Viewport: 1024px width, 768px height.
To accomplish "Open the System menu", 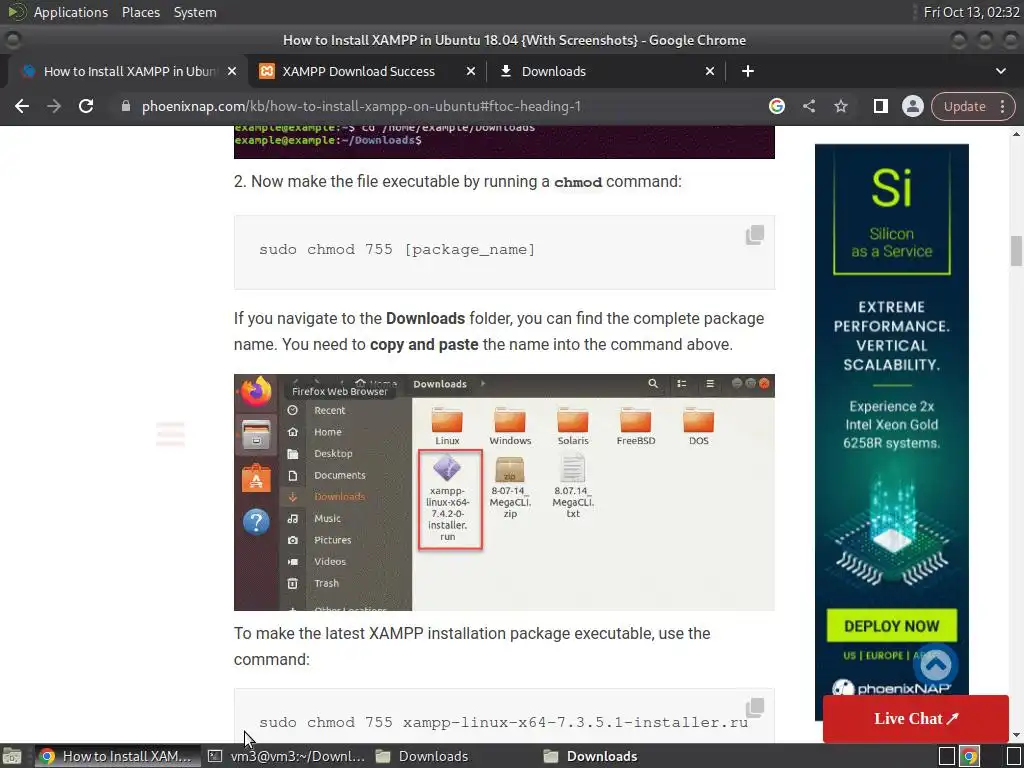I will coord(195,12).
